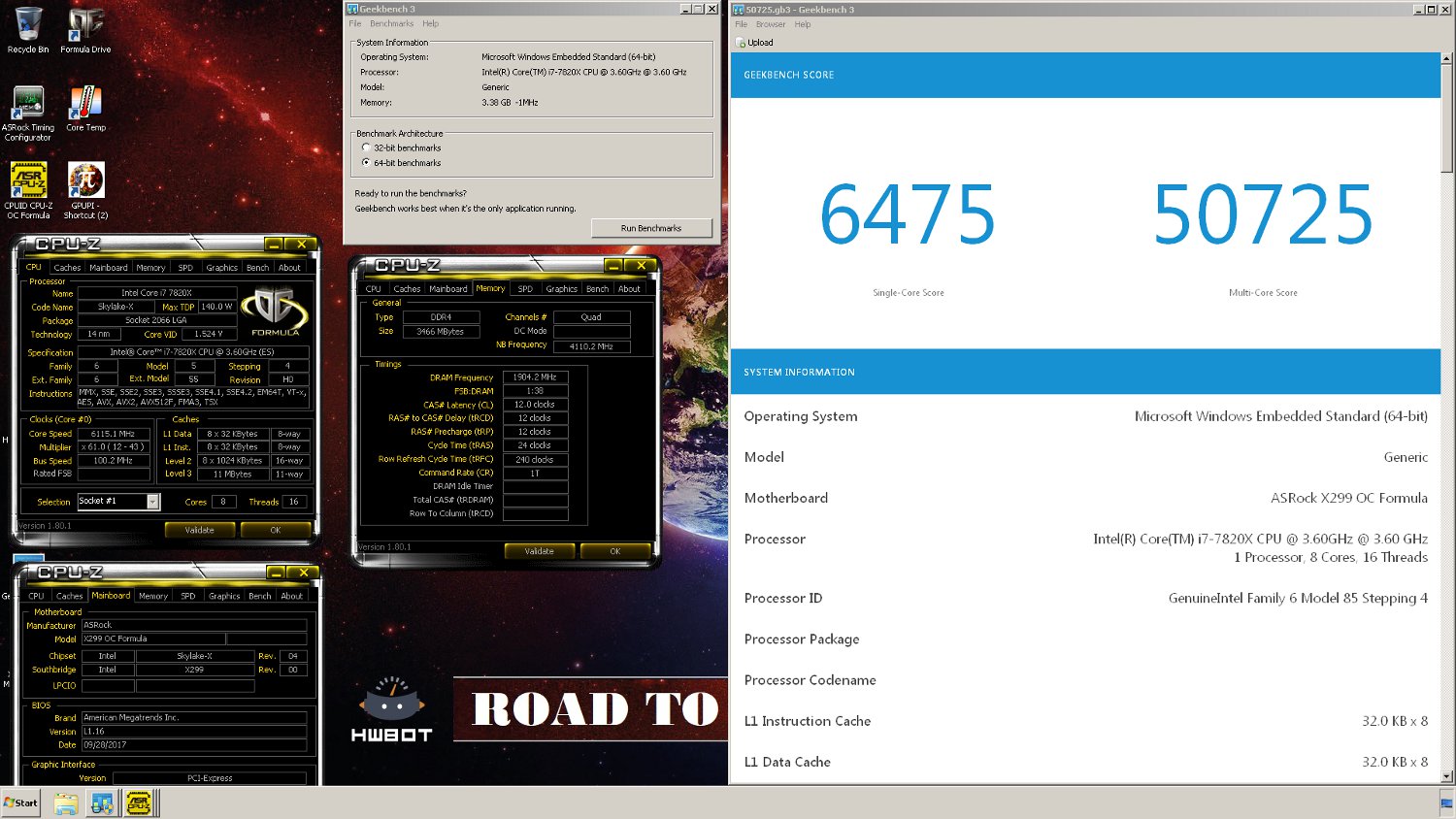The height and width of the screenshot is (819, 1456).
Task: Open Windows Explorer folder icon in taskbar
Action: (x=66, y=803)
